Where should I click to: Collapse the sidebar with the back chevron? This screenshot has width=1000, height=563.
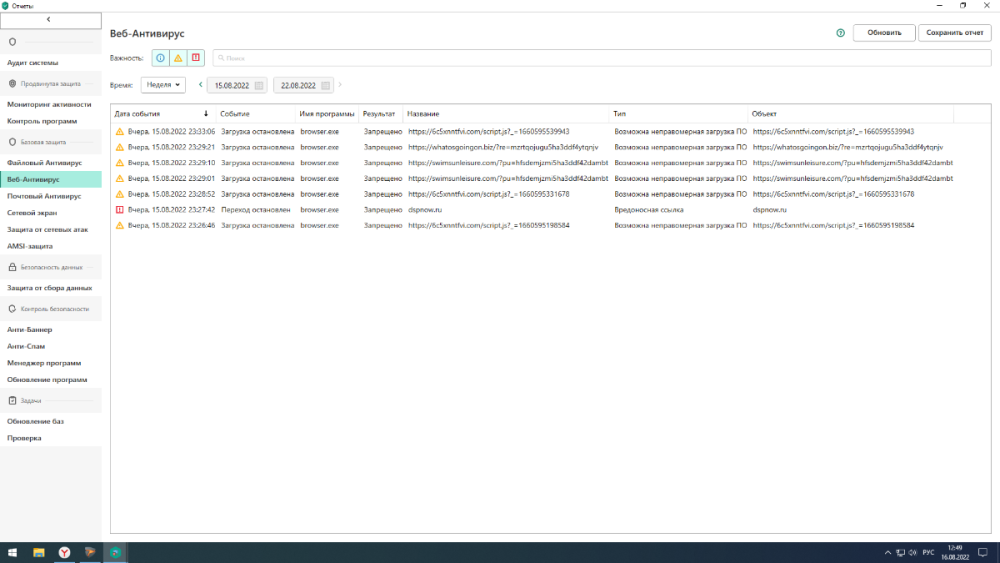click(50, 20)
